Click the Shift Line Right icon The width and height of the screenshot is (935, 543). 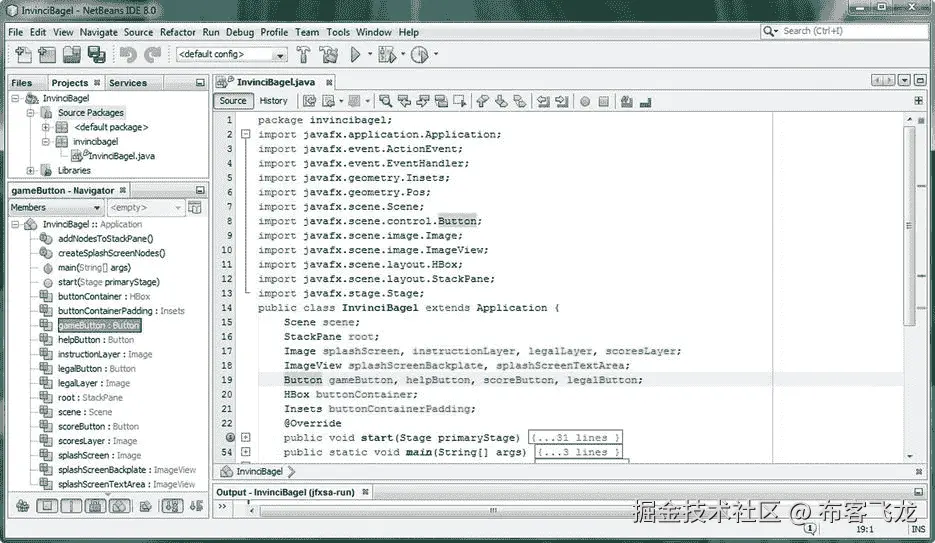click(561, 101)
